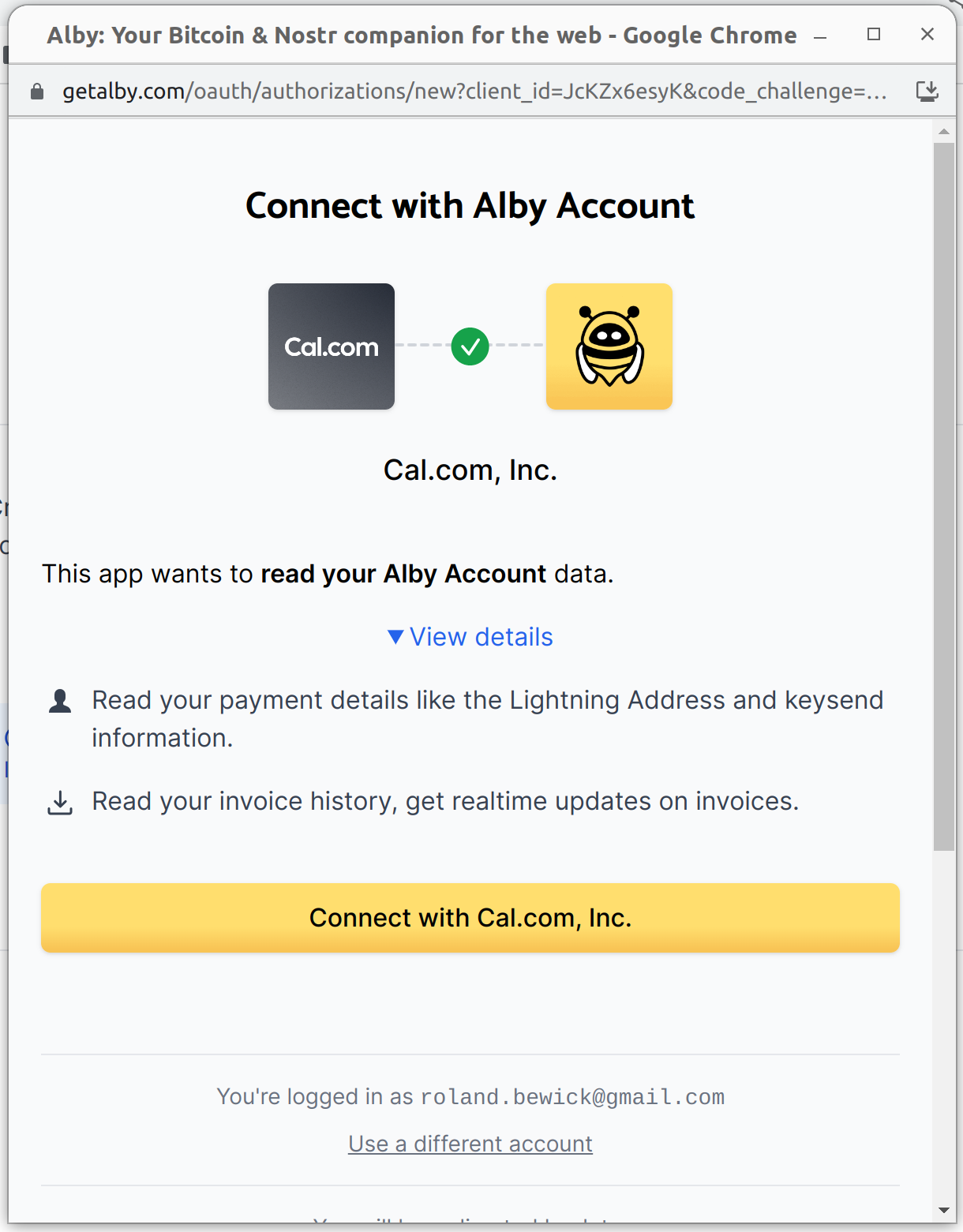The height and width of the screenshot is (1232, 963).
Task: Click the Cal.com logo tile
Action: pyautogui.click(x=332, y=346)
